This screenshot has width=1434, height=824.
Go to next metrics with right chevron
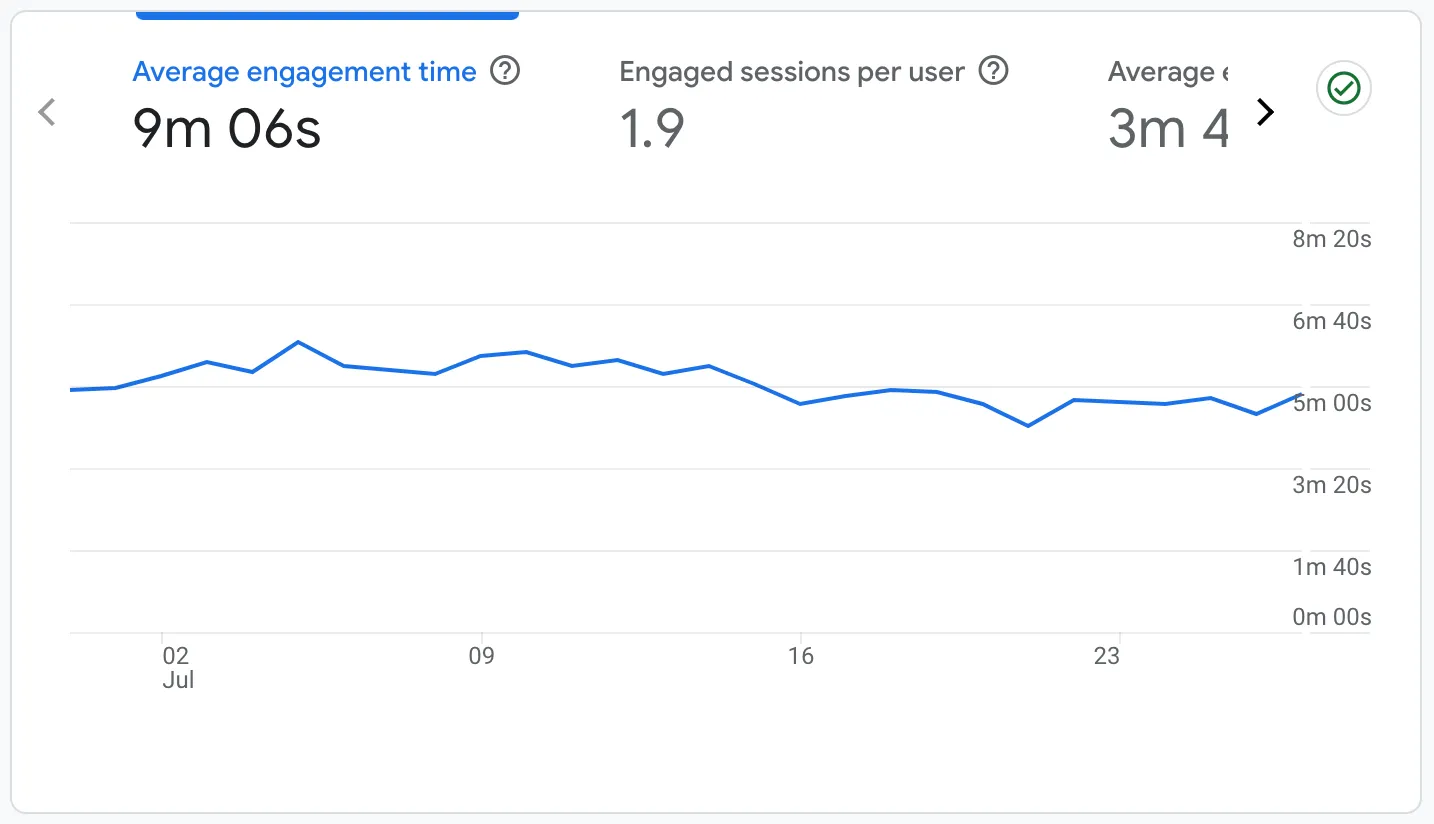[x=1265, y=112]
